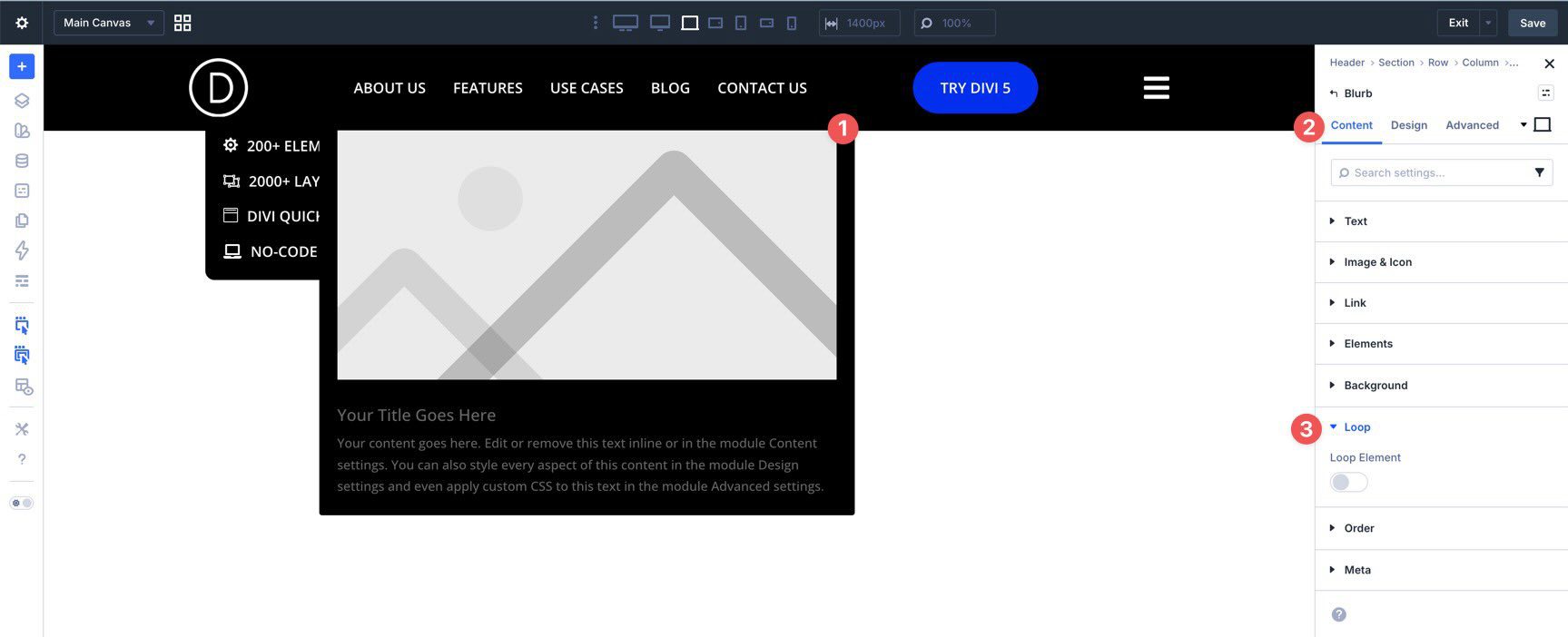Image resolution: width=1568 pixels, height=637 pixels.
Task: Open the lightning bolt icon in sidebar
Action: click(22, 250)
